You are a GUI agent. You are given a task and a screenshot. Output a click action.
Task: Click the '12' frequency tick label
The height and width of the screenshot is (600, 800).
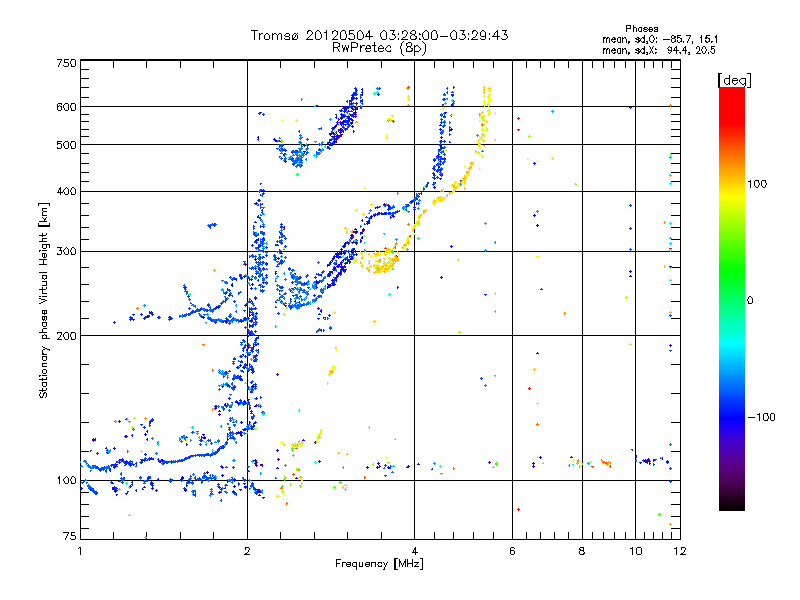680,551
